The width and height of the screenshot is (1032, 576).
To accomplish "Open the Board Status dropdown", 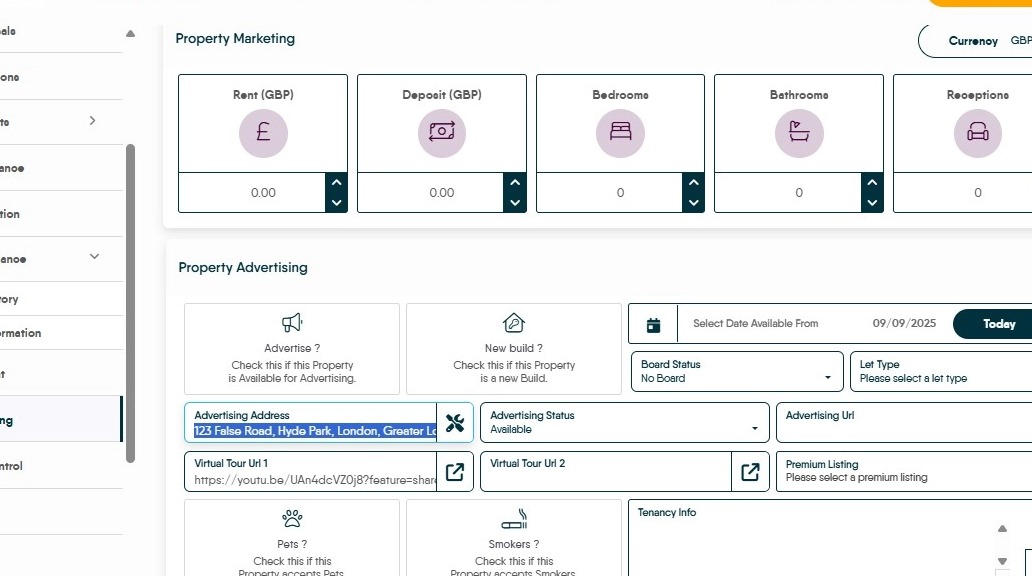I will pos(737,372).
